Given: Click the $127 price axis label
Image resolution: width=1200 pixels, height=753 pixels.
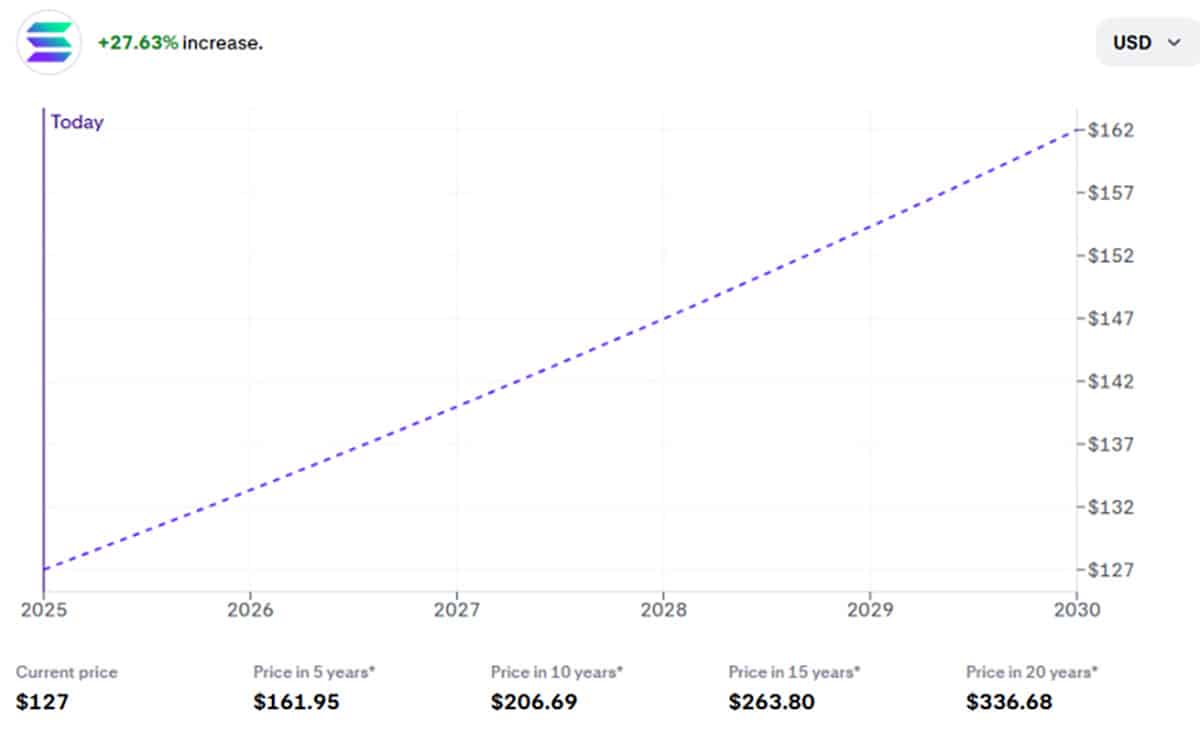Looking at the screenshot, I should tap(1110, 570).
